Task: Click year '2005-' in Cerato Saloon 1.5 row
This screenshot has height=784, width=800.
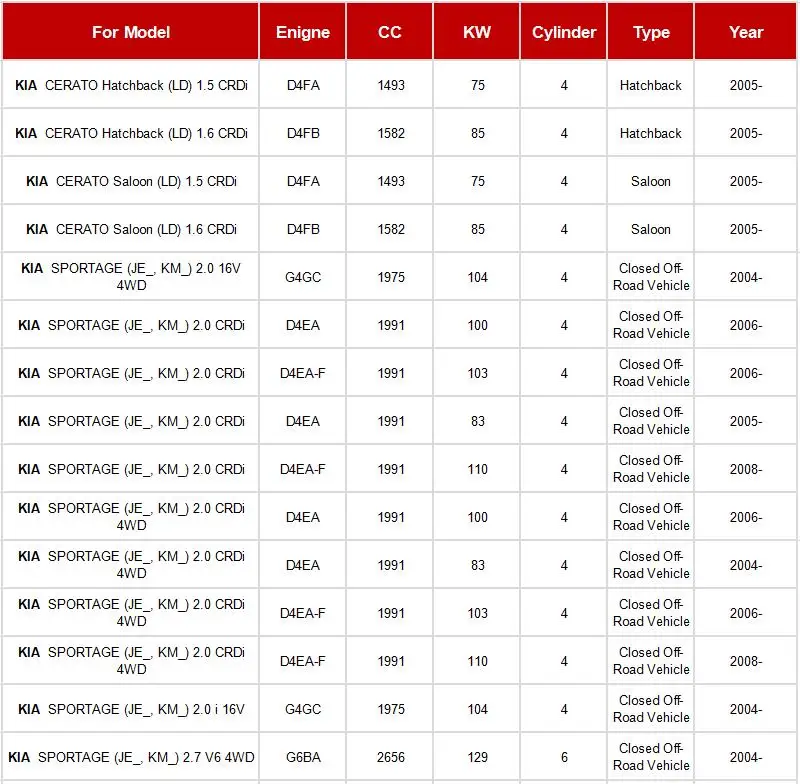Action: tap(745, 181)
